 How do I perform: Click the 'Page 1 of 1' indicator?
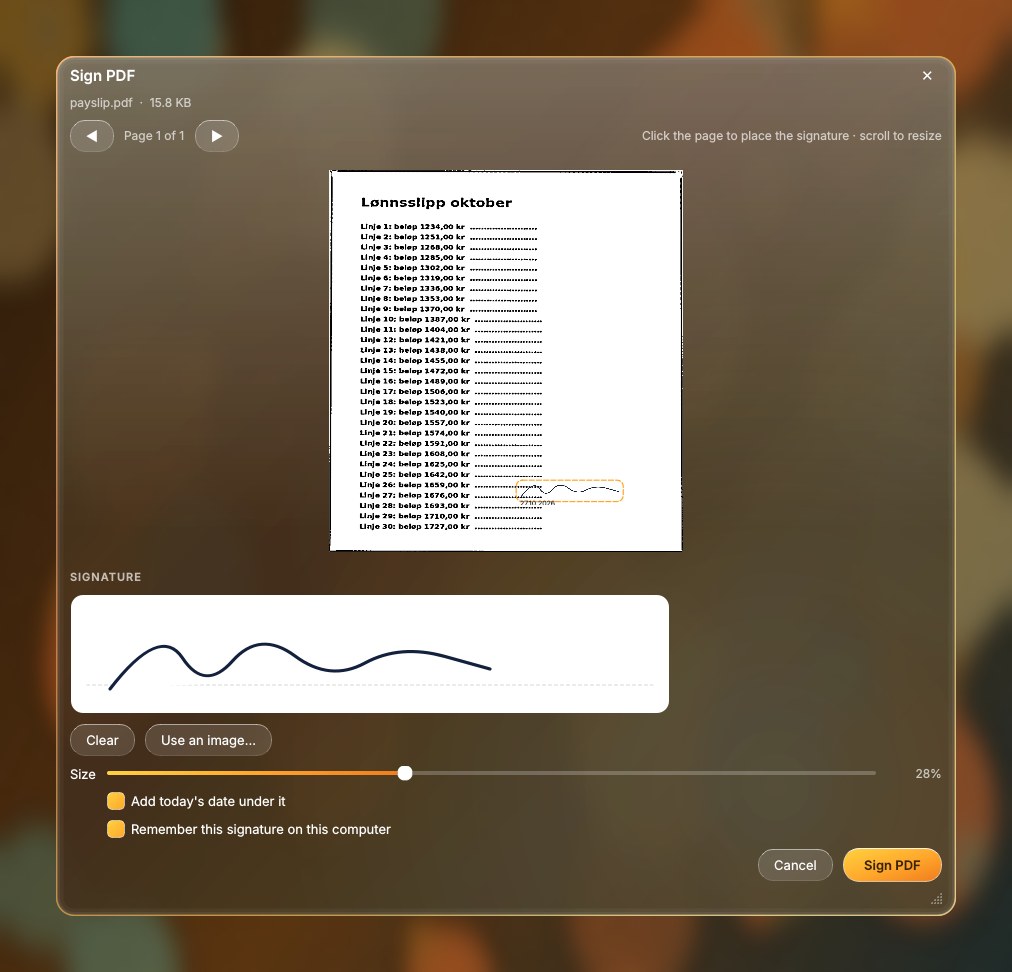click(x=154, y=136)
